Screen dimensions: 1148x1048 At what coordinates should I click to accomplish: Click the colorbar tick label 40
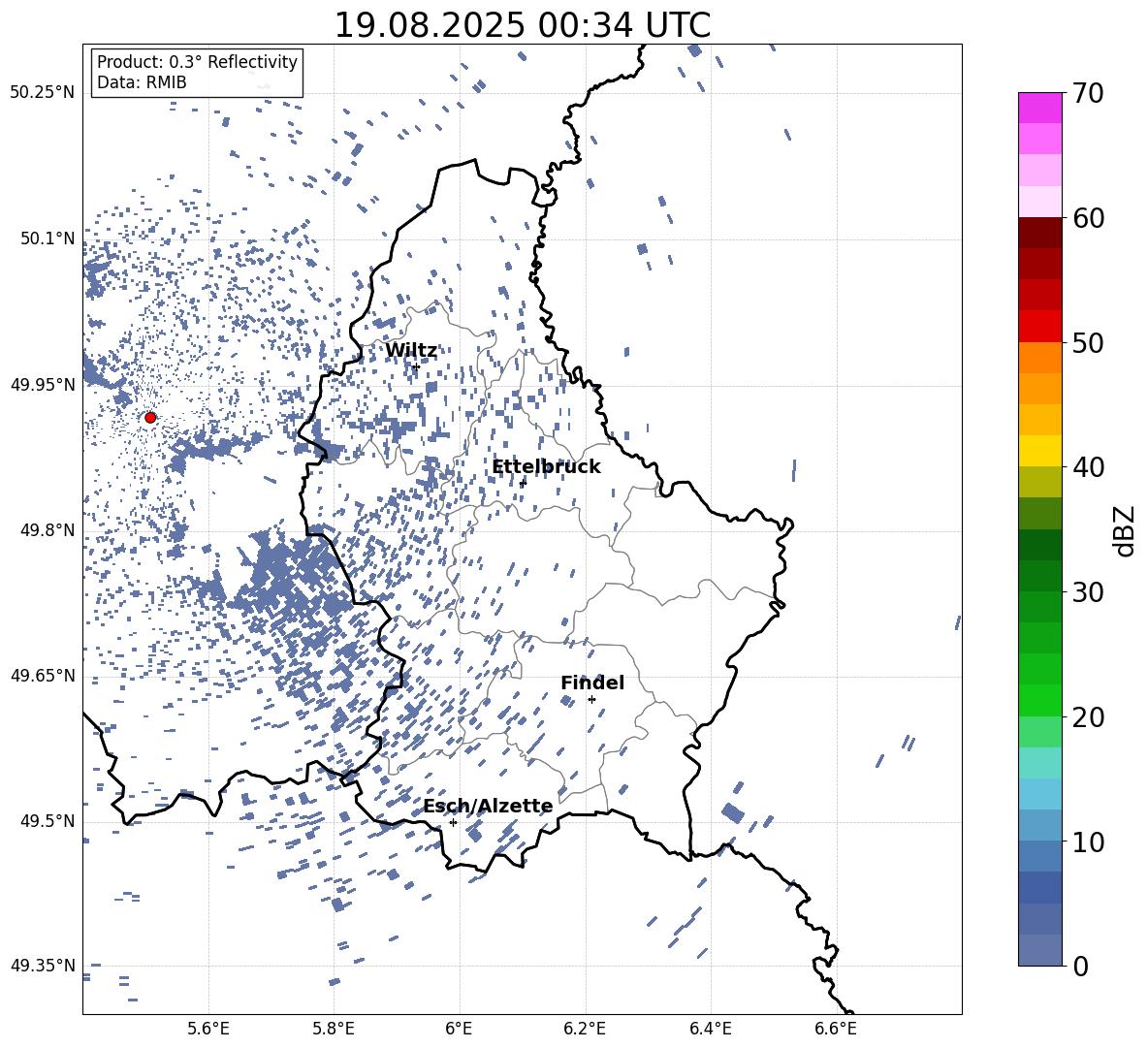pos(1089,467)
